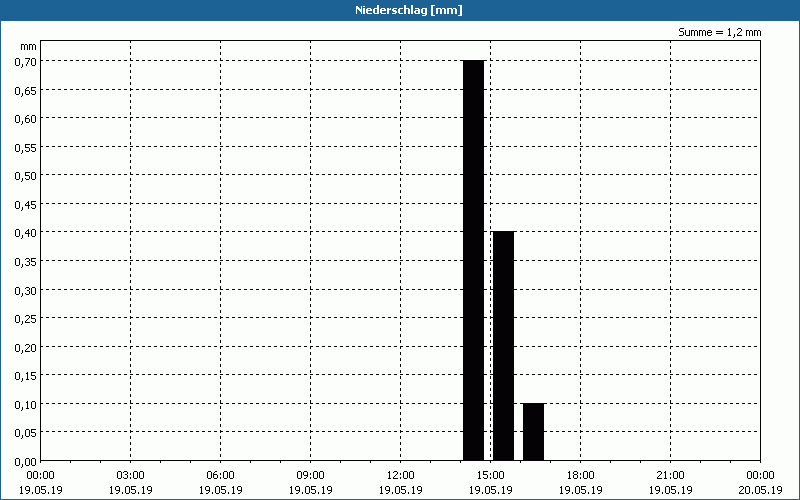
Task: Click the 18:00 time label
Action: [581, 475]
